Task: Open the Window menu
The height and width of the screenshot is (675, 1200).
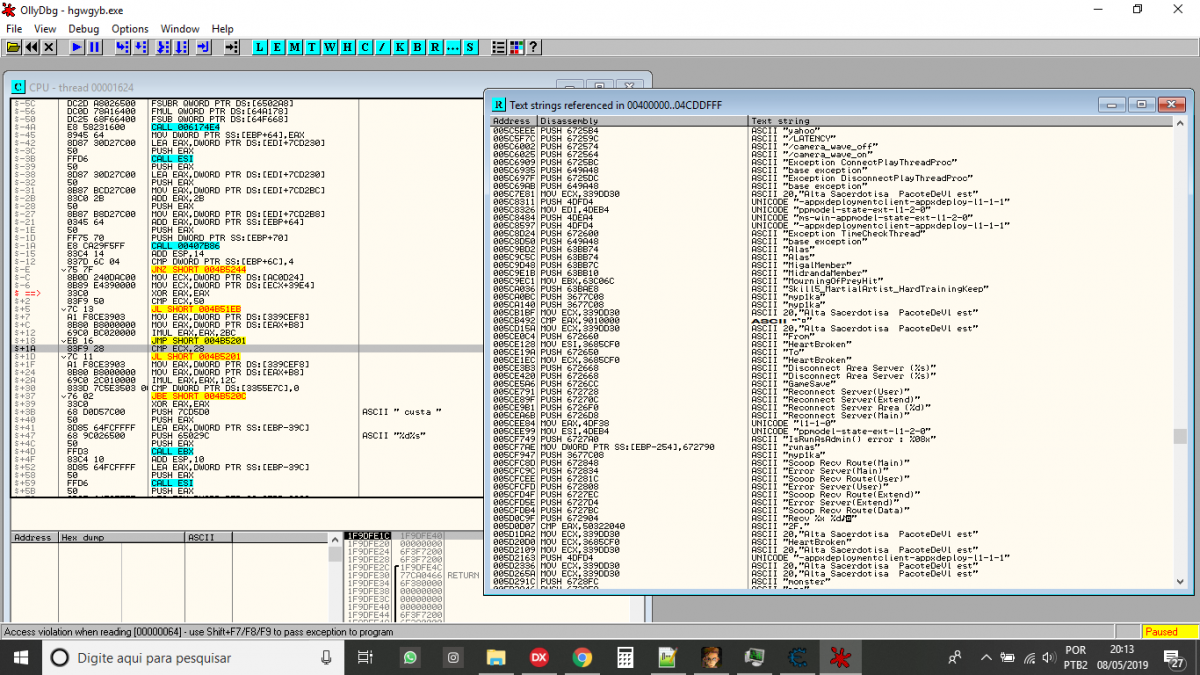Action: 180,29
